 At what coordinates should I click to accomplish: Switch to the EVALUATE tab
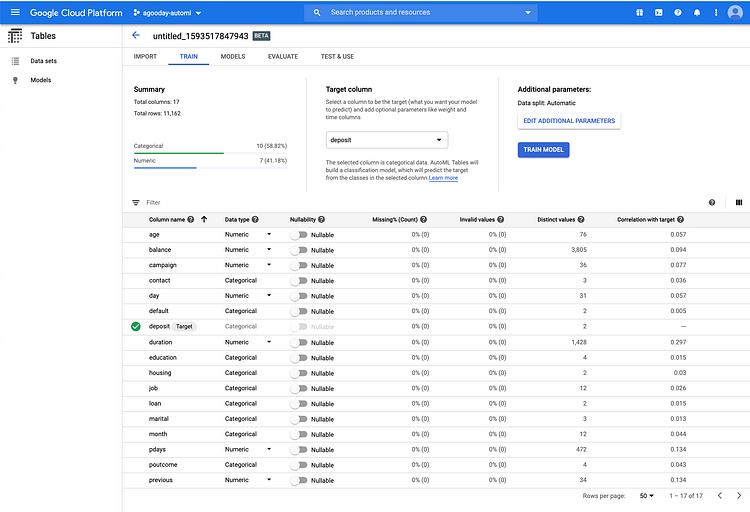pos(283,56)
